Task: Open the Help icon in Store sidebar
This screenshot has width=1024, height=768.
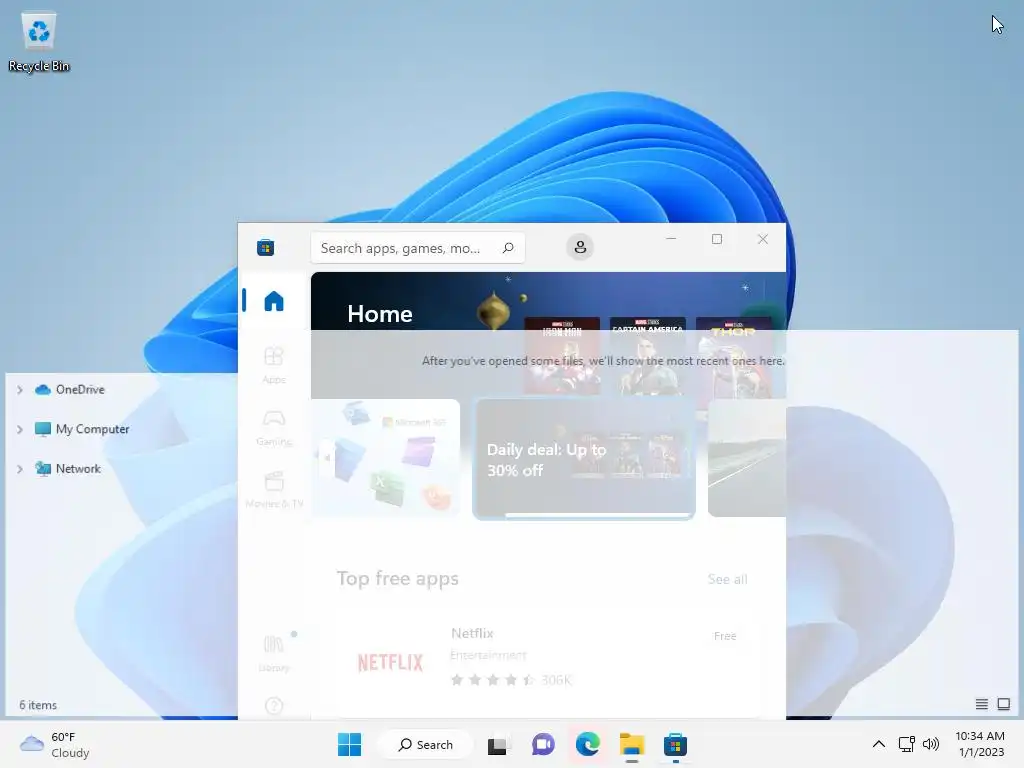Action: coord(274,706)
